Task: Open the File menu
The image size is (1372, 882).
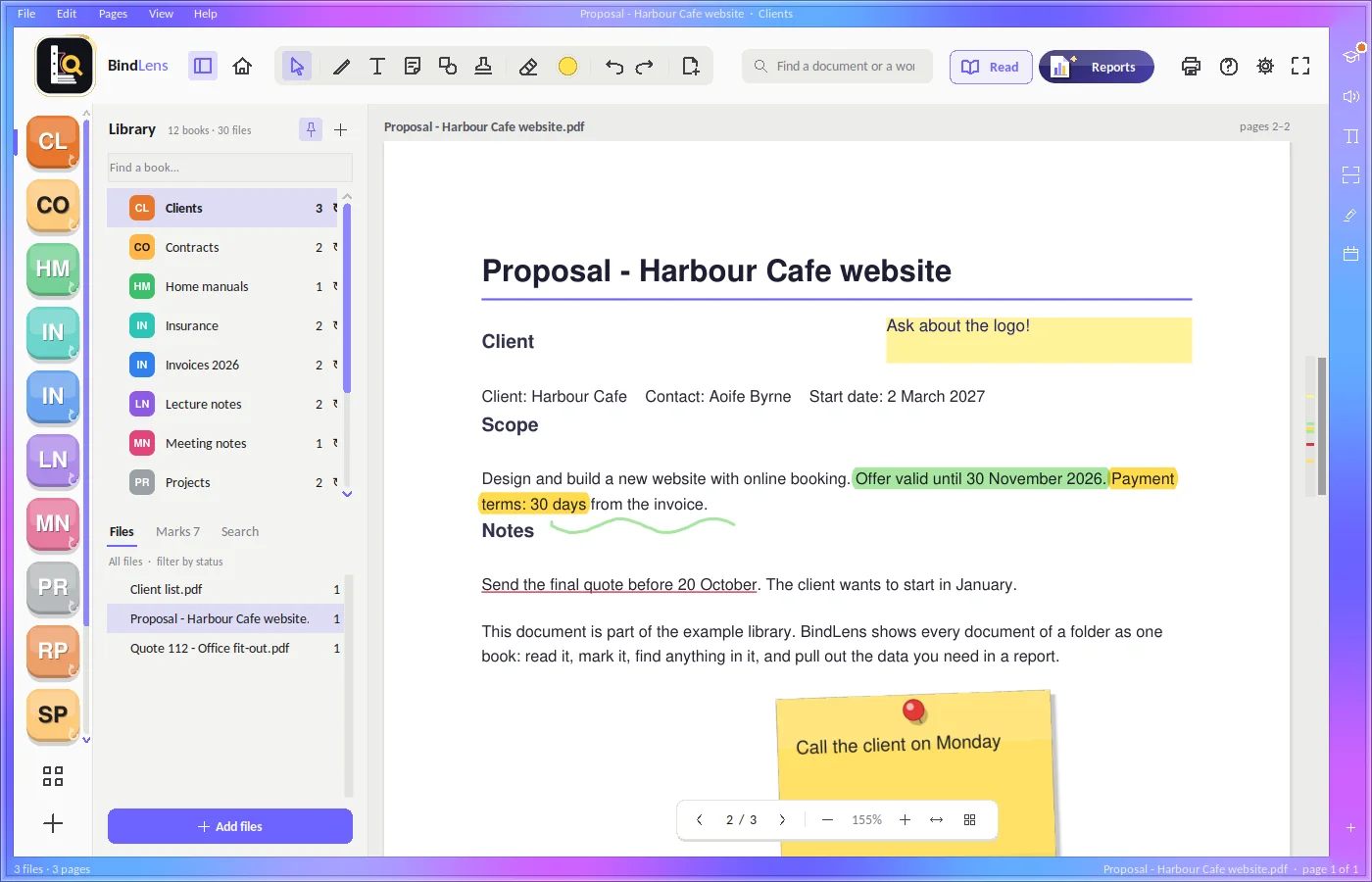Action: click(26, 14)
